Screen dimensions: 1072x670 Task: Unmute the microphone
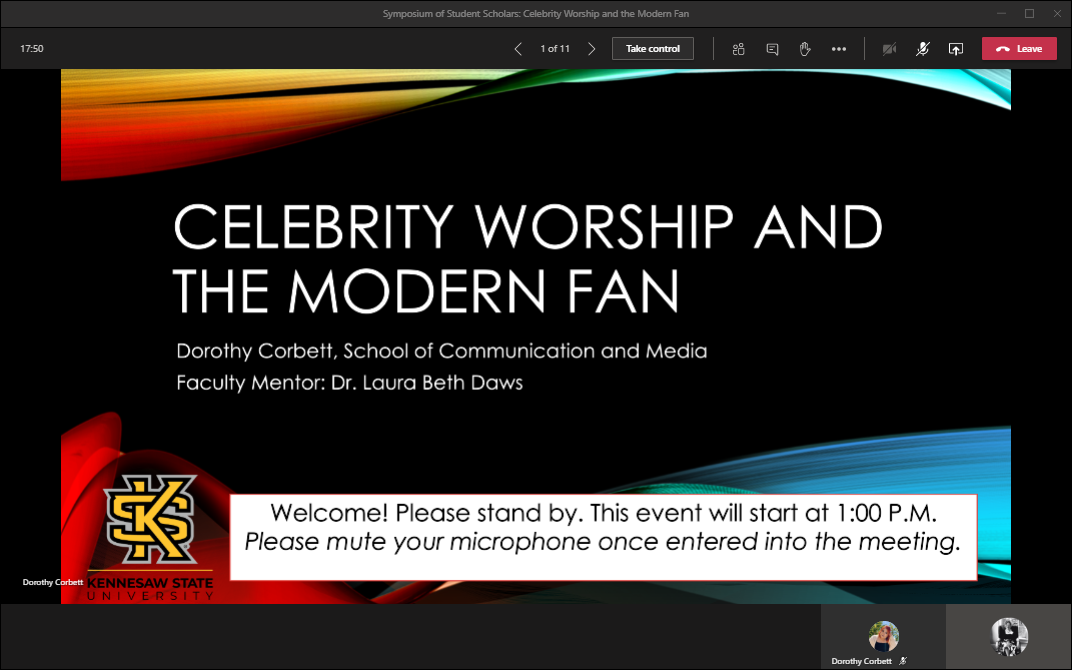pos(923,49)
